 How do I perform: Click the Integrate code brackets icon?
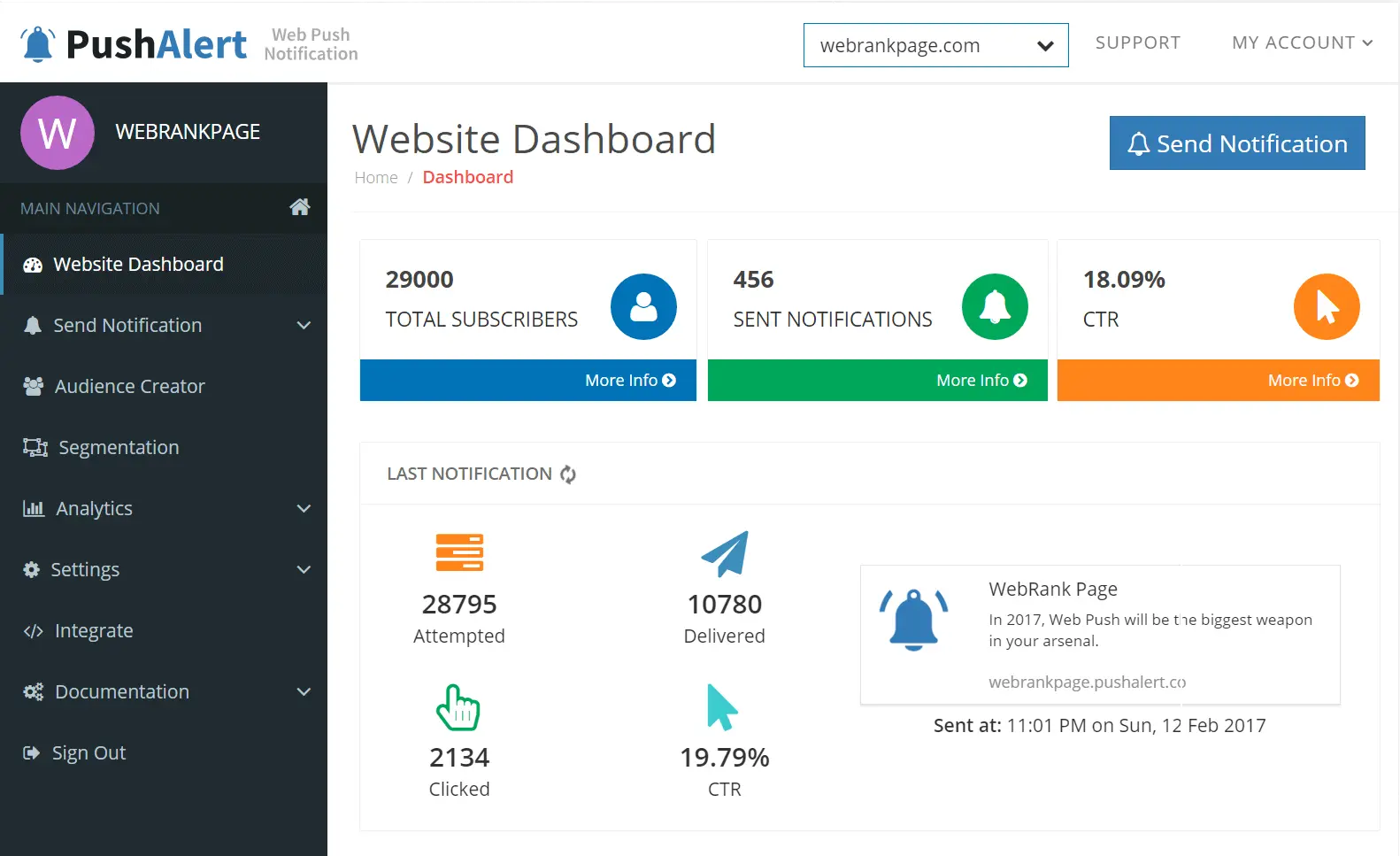click(x=34, y=631)
